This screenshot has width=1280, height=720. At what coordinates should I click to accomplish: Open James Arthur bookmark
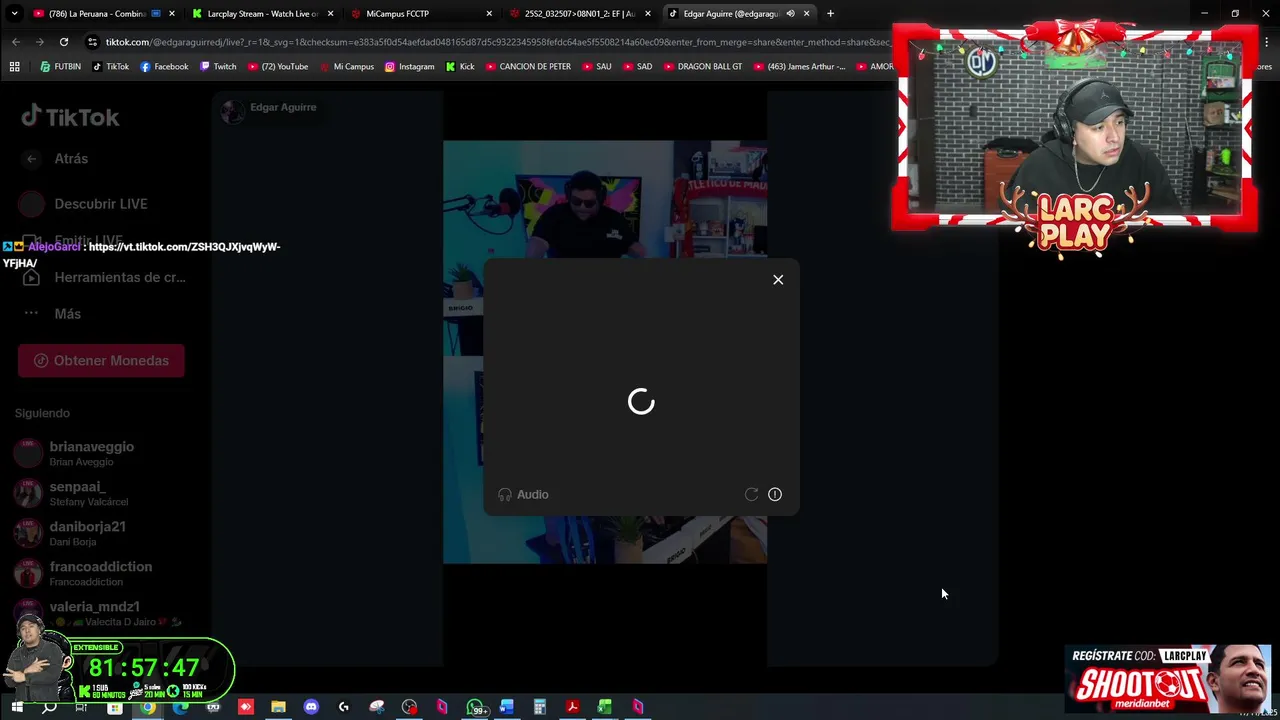pos(799,67)
